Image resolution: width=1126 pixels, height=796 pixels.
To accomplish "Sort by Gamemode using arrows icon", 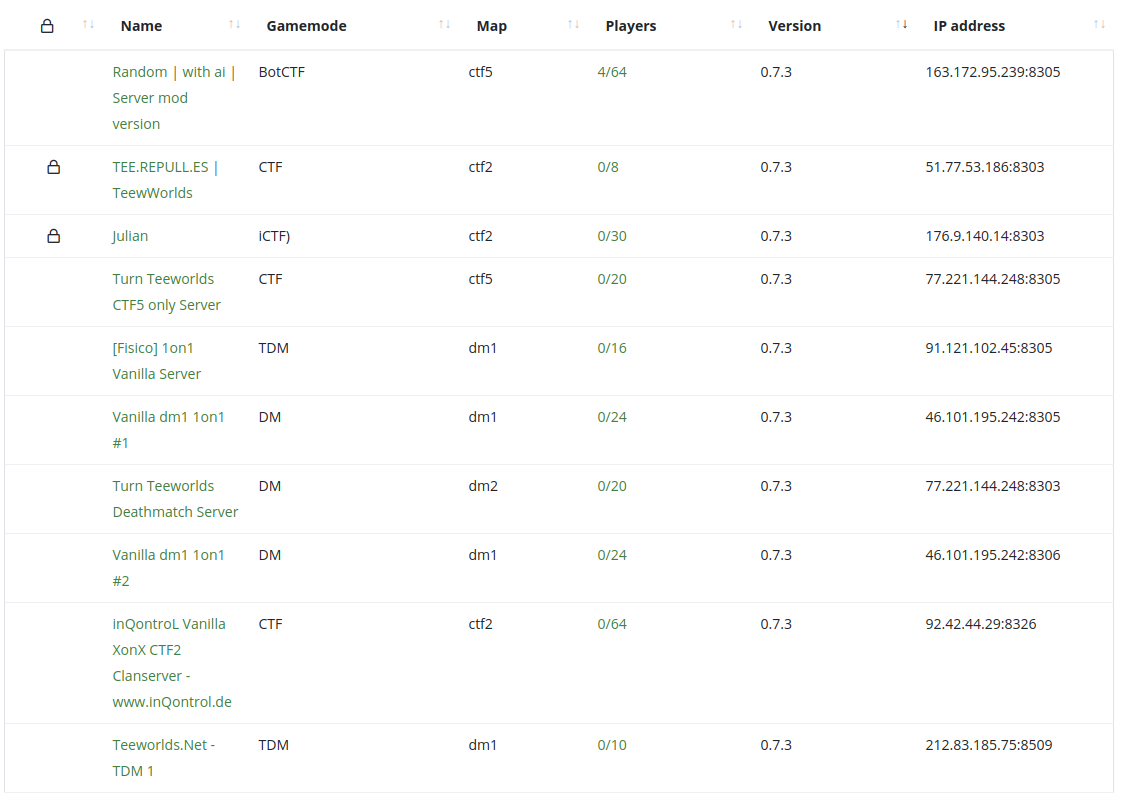I will (x=445, y=25).
